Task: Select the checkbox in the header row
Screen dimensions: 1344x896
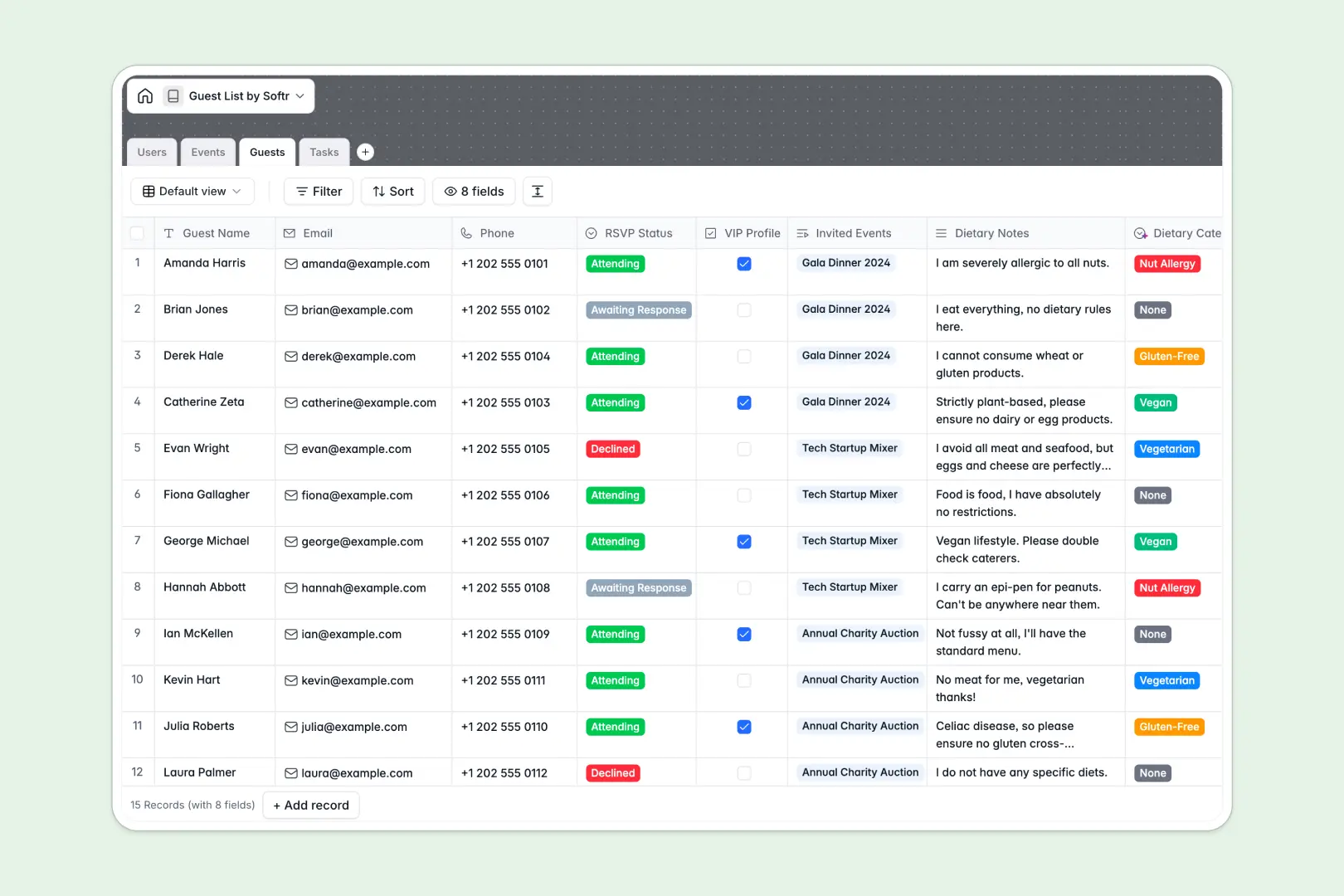Action: click(138, 233)
